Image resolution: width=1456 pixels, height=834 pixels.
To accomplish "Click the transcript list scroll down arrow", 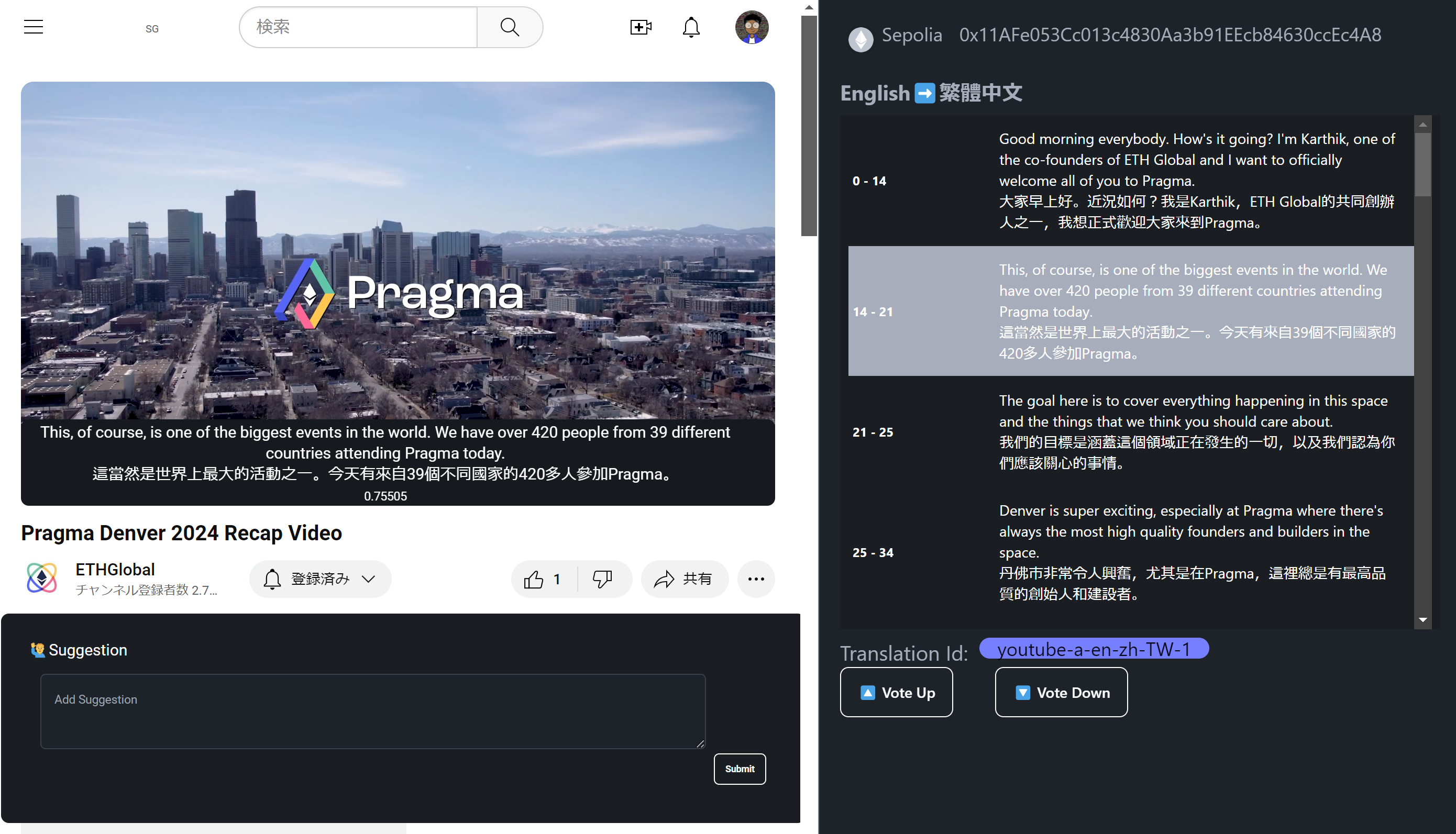I will pos(1422,620).
